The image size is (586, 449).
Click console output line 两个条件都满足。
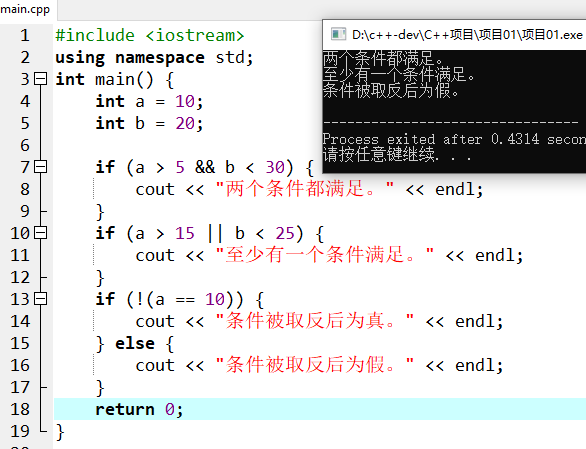383,58
